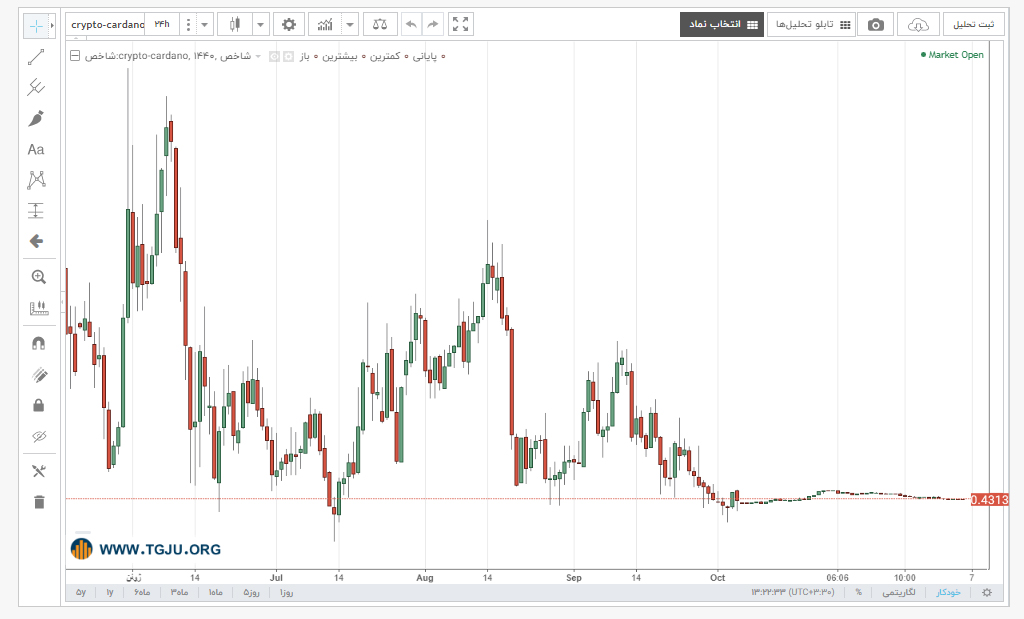Undo the last chart action
This screenshot has width=1024, height=619.
[411, 25]
